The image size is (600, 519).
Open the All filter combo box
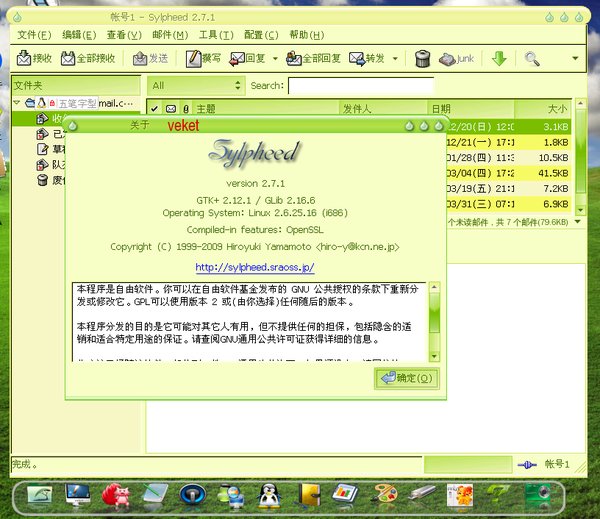(196, 85)
